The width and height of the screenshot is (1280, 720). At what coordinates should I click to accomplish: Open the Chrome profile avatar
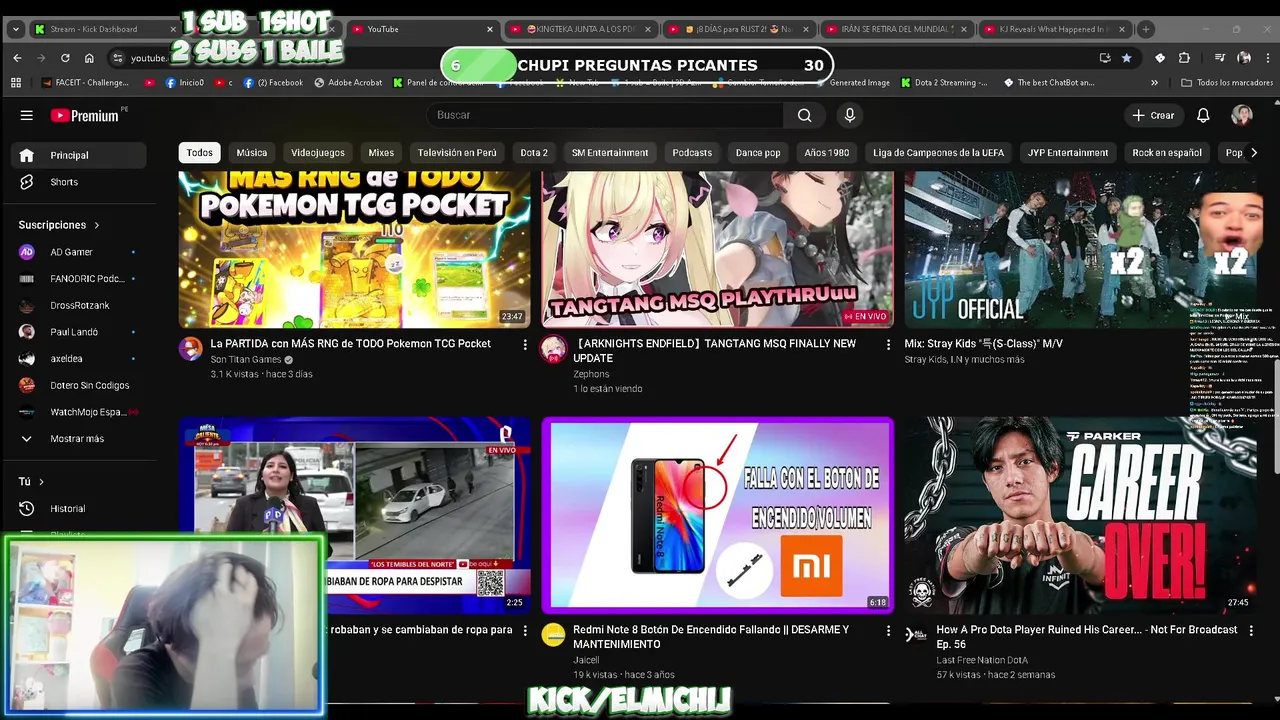(x=1244, y=58)
